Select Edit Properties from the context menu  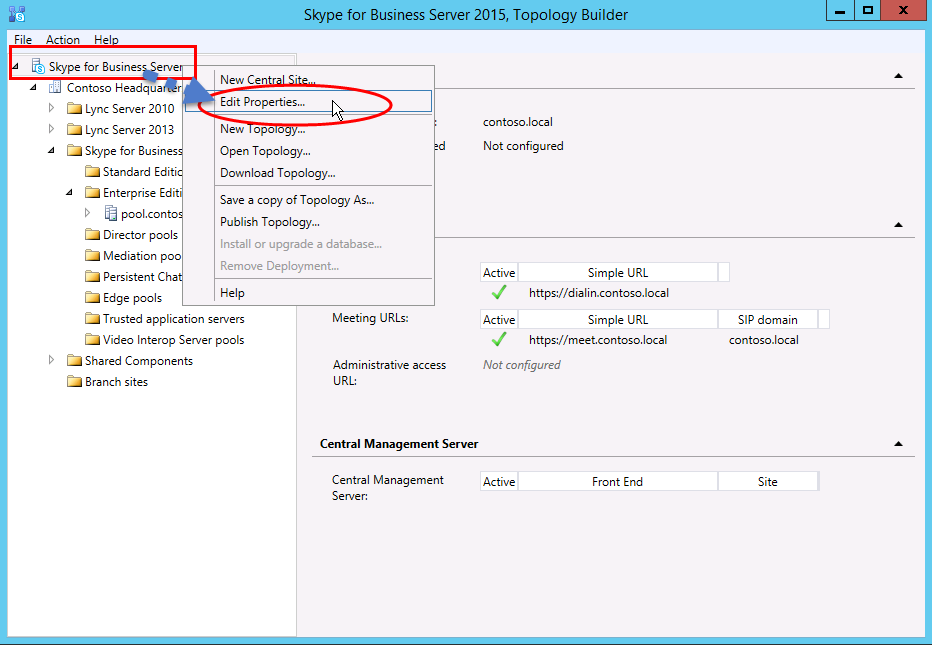click(263, 102)
